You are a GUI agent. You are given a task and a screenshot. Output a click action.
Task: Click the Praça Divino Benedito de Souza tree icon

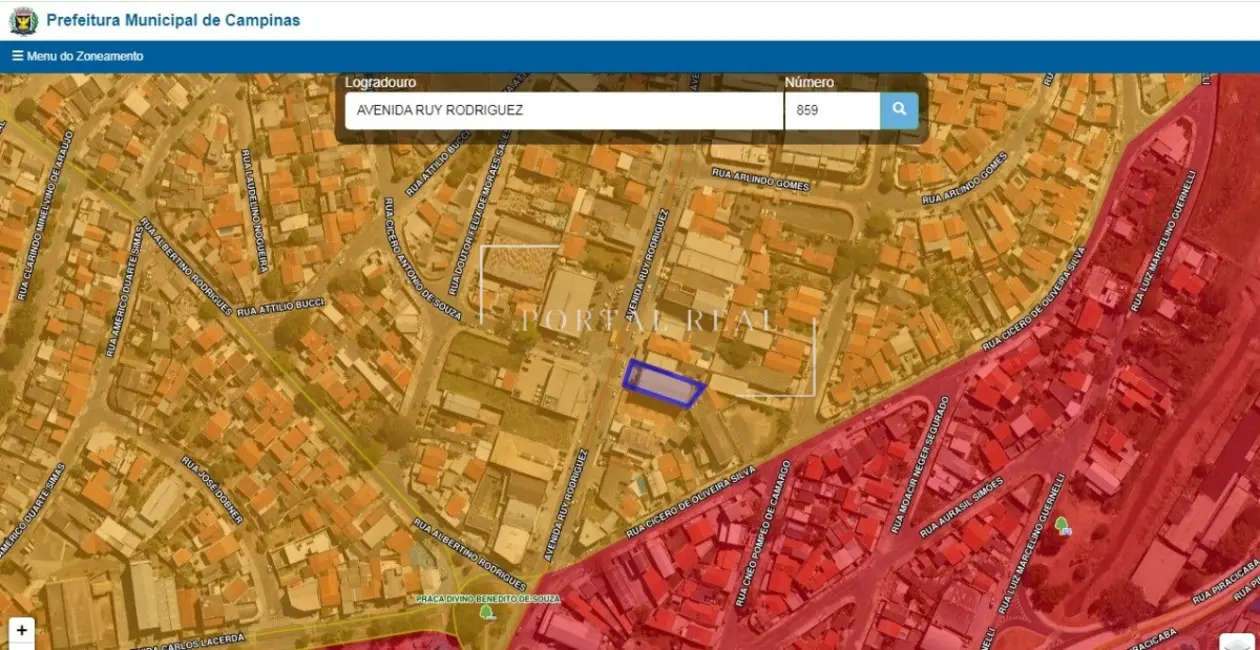486,612
